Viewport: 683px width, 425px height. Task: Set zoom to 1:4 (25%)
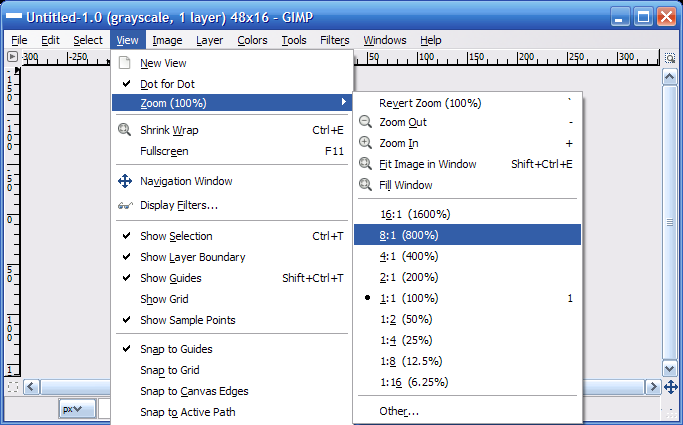[467, 340]
